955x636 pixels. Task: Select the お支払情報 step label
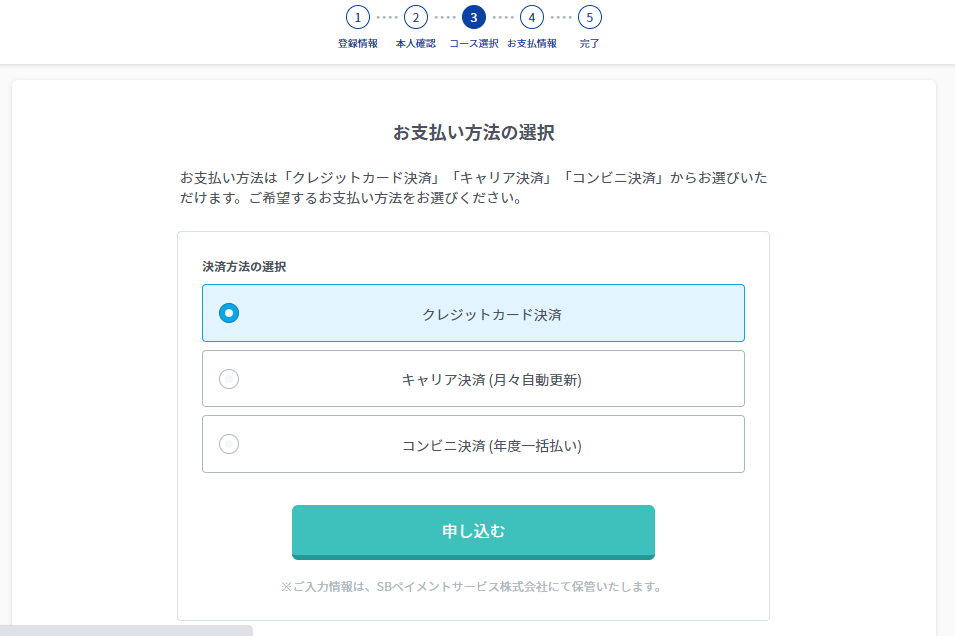(531, 43)
